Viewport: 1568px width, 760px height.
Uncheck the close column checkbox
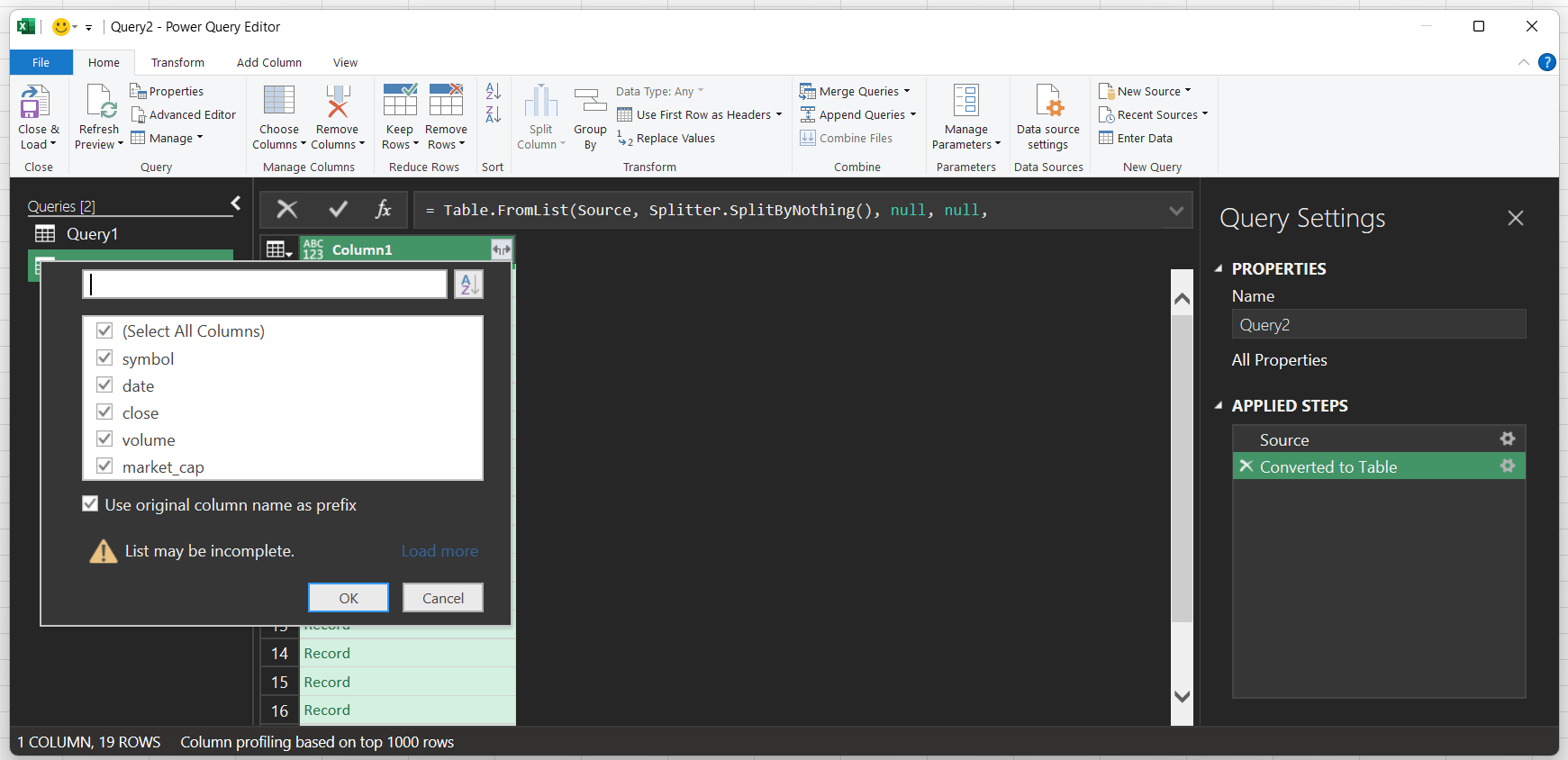coord(104,412)
